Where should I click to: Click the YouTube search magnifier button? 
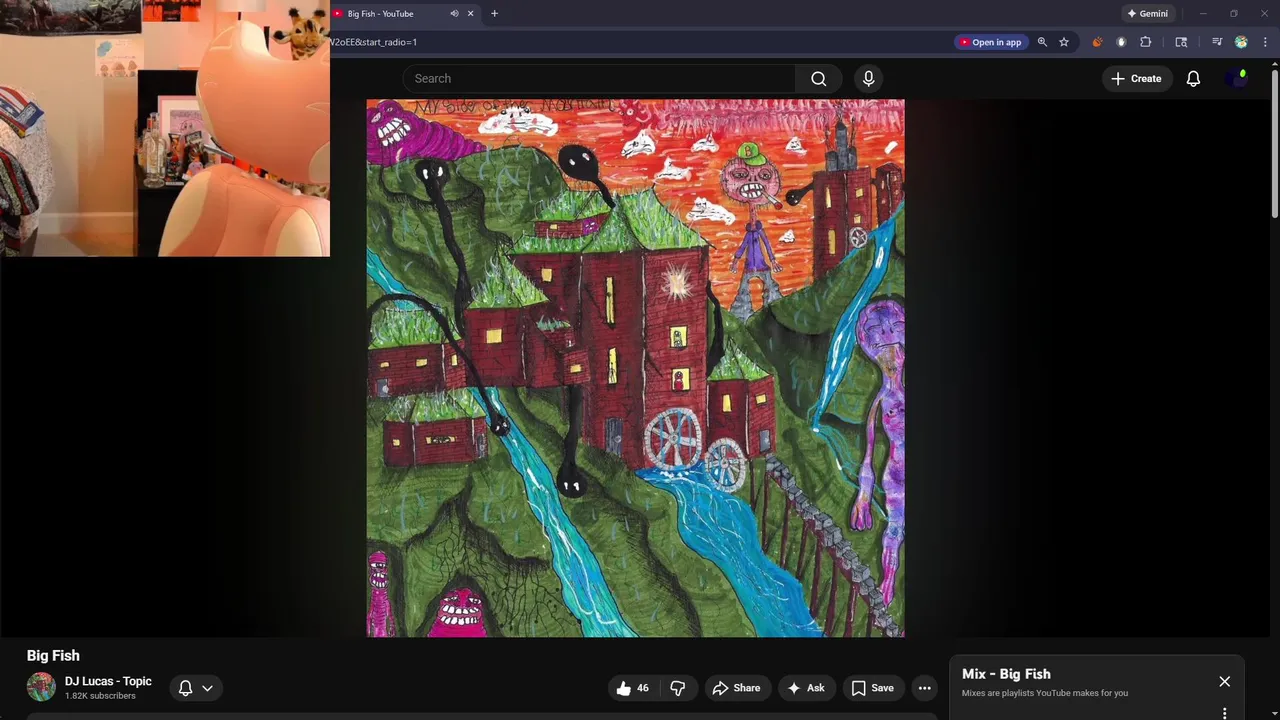[x=819, y=78]
